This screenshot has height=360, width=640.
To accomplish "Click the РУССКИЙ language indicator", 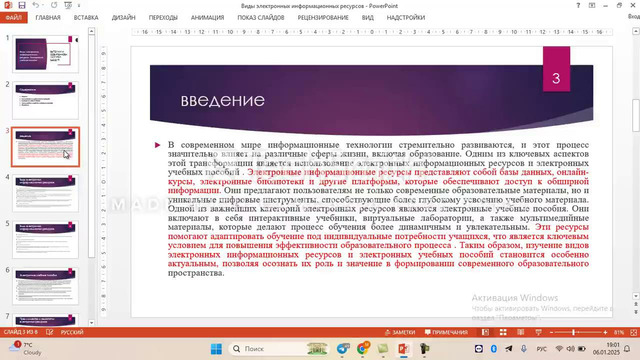I will [72, 332].
